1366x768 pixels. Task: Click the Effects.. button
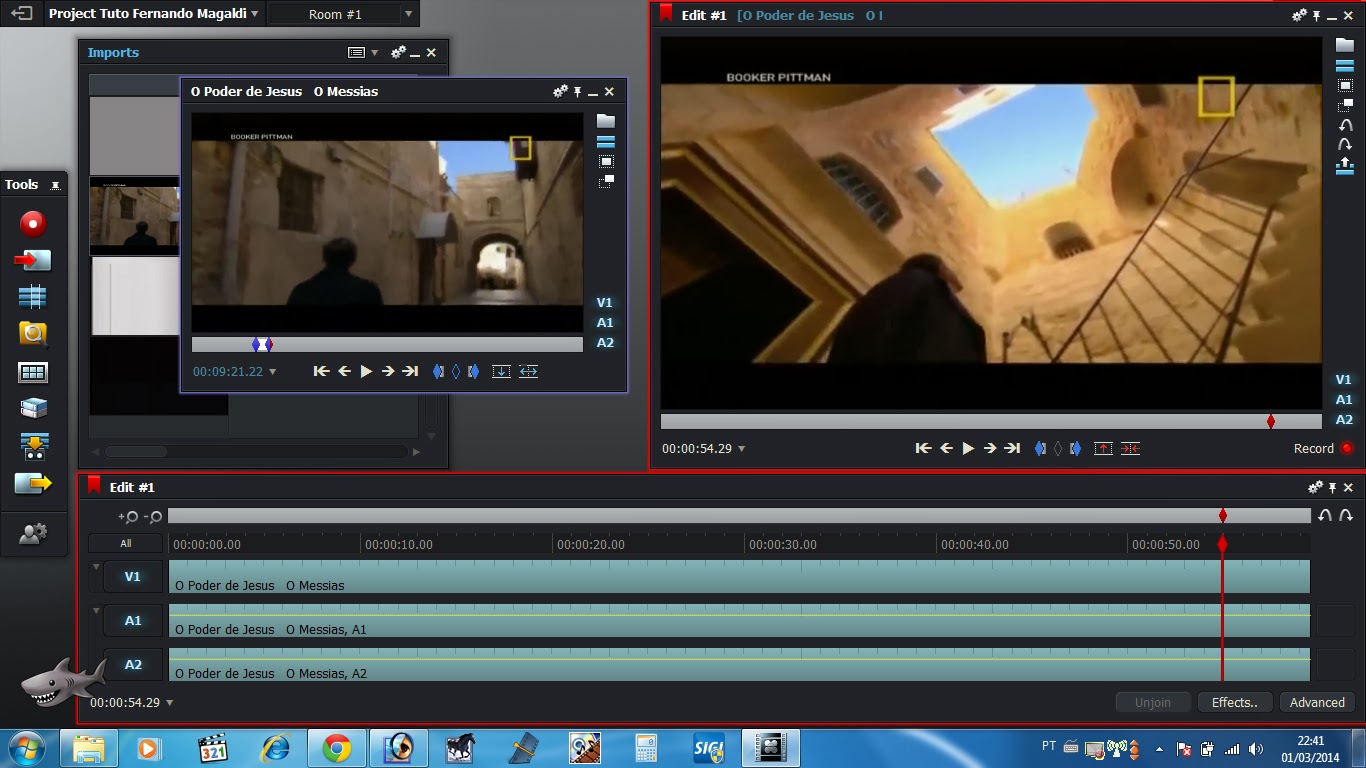tap(1234, 702)
